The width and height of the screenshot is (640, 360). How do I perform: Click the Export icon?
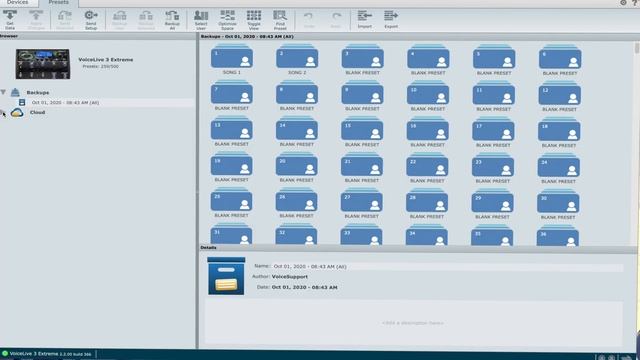click(391, 20)
